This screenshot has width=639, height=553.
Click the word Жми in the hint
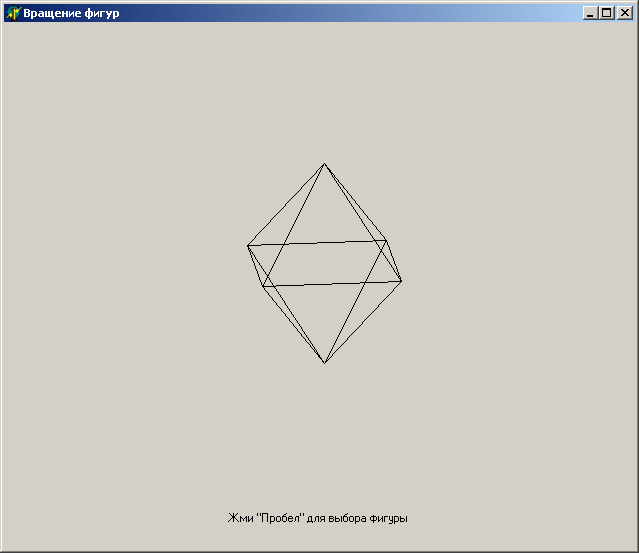[240, 518]
